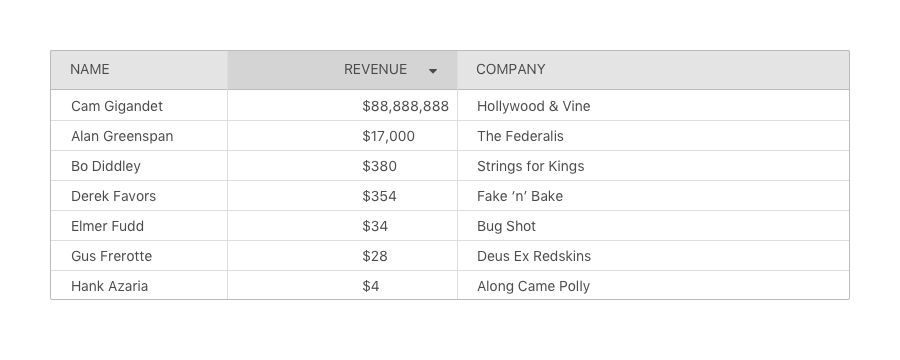Select the Cam Gigandet name cell
The image size is (900, 360).
click(139, 106)
